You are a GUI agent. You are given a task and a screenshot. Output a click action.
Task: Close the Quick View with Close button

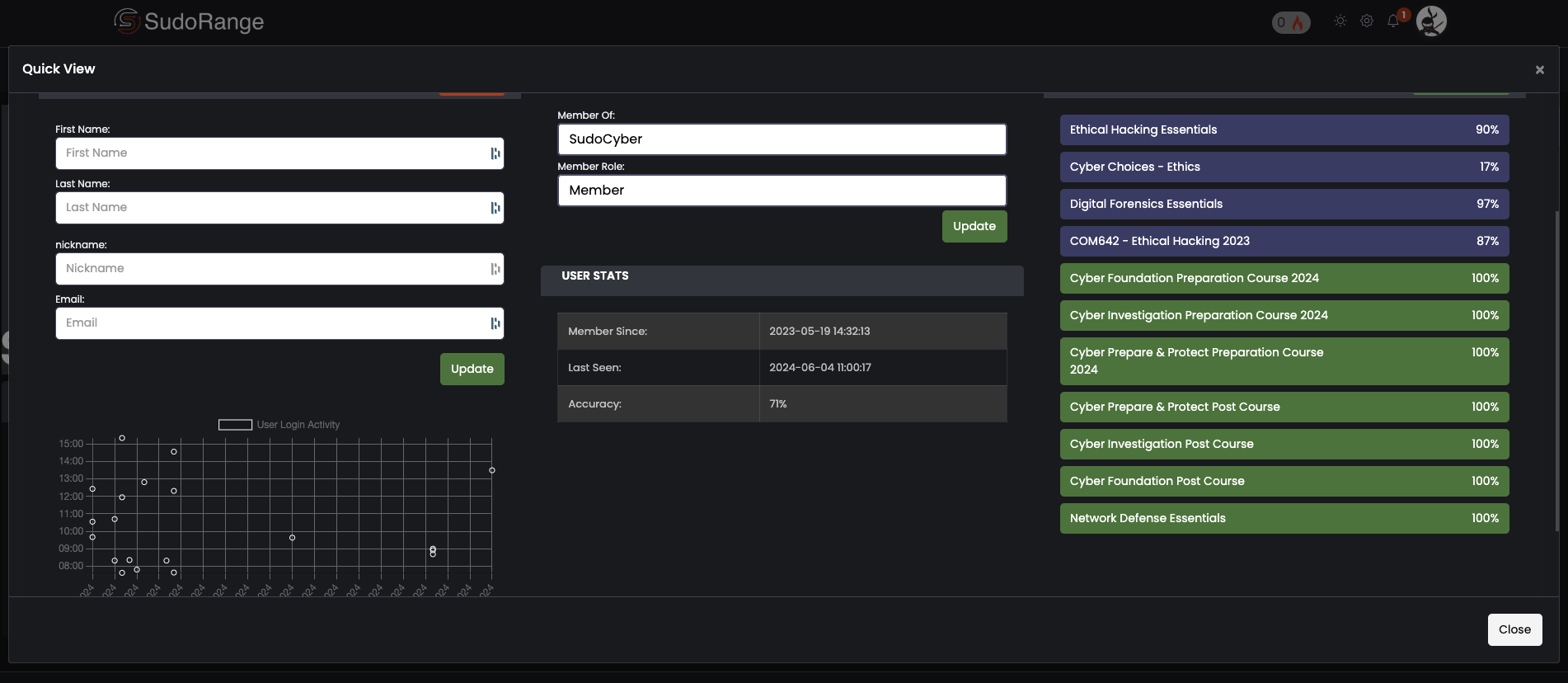[1514, 629]
